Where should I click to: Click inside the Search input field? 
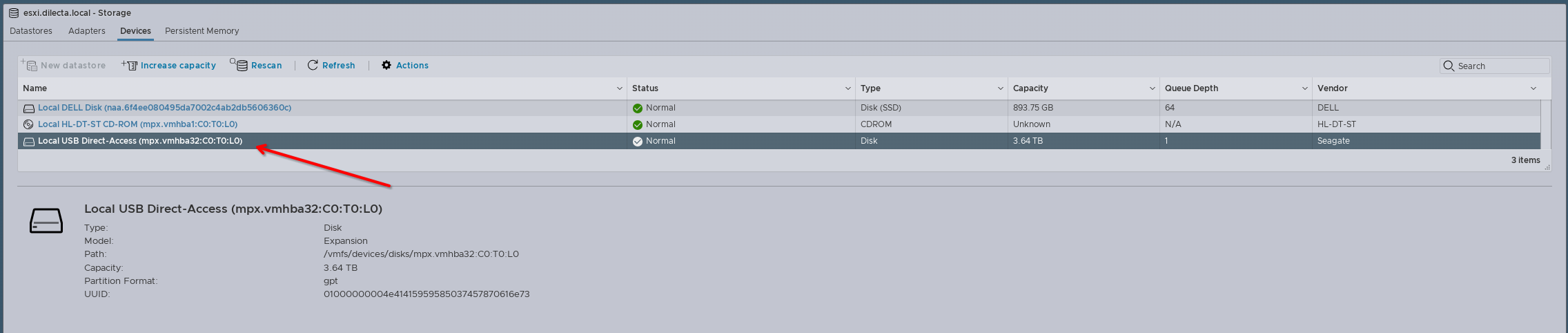coord(1499,66)
